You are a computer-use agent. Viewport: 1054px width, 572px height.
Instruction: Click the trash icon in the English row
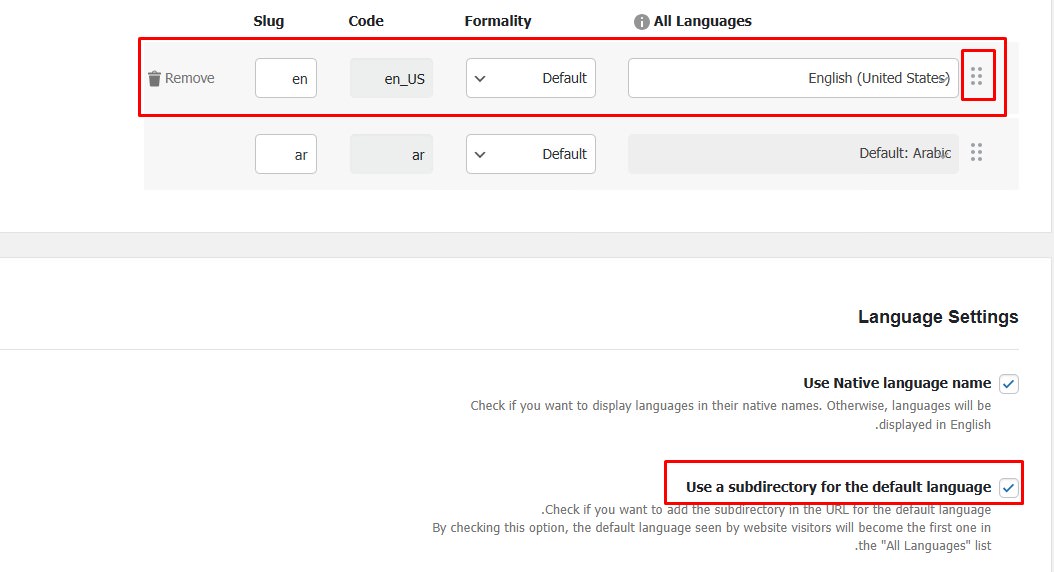(154, 78)
